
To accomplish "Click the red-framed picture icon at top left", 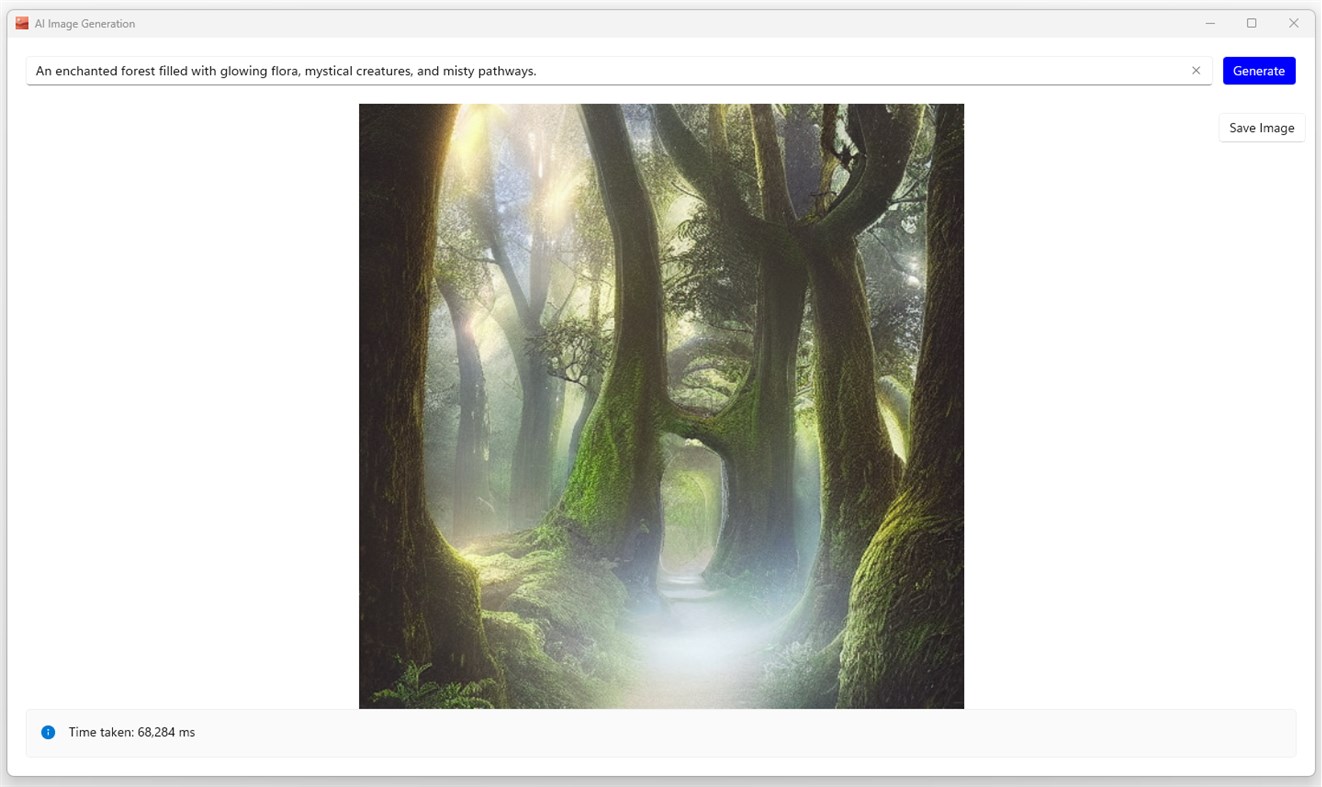I will pyautogui.click(x=20, y=22).
